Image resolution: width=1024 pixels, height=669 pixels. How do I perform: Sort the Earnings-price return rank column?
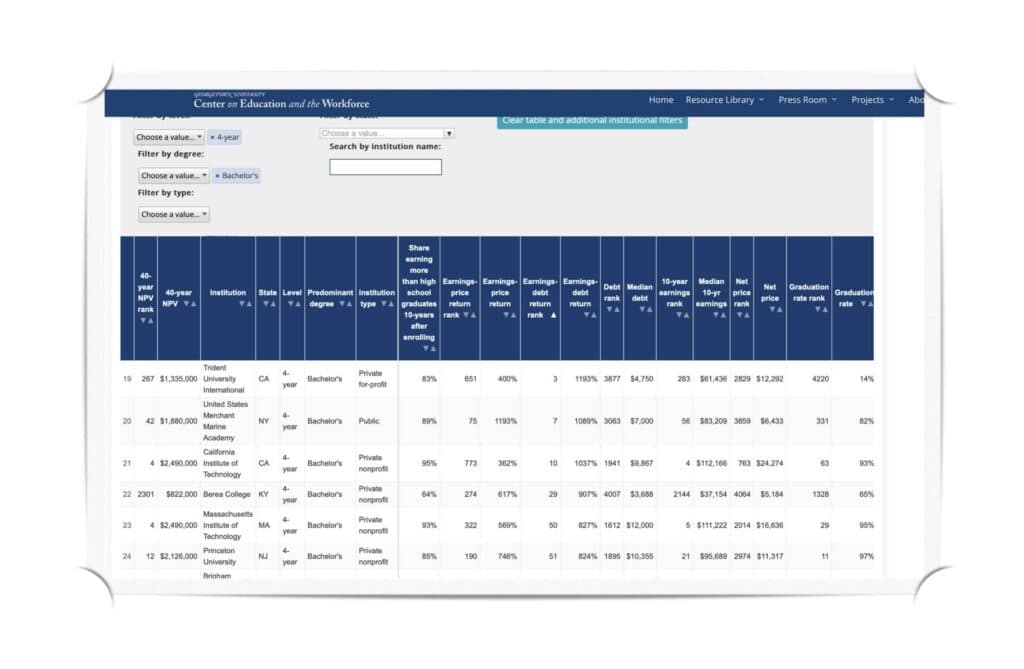click(466, 314)
